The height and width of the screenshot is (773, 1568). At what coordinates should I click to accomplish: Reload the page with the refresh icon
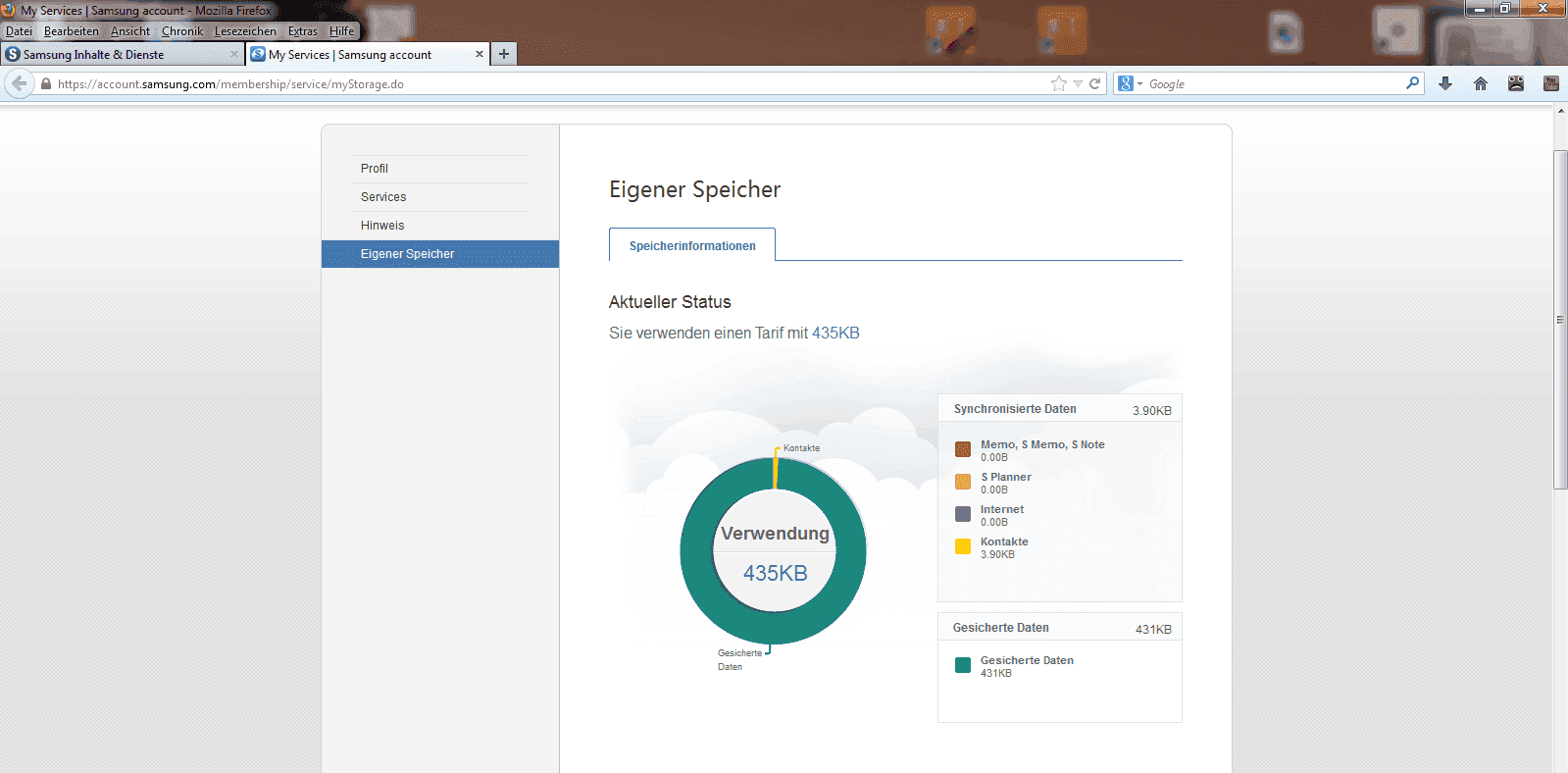click(1094, 83)
